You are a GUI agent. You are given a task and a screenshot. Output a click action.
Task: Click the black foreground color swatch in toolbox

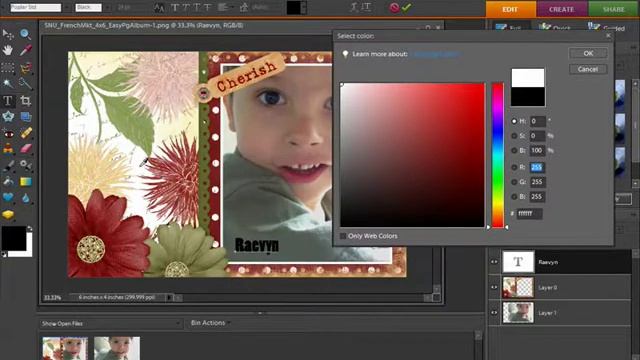(x=13, y=238)
